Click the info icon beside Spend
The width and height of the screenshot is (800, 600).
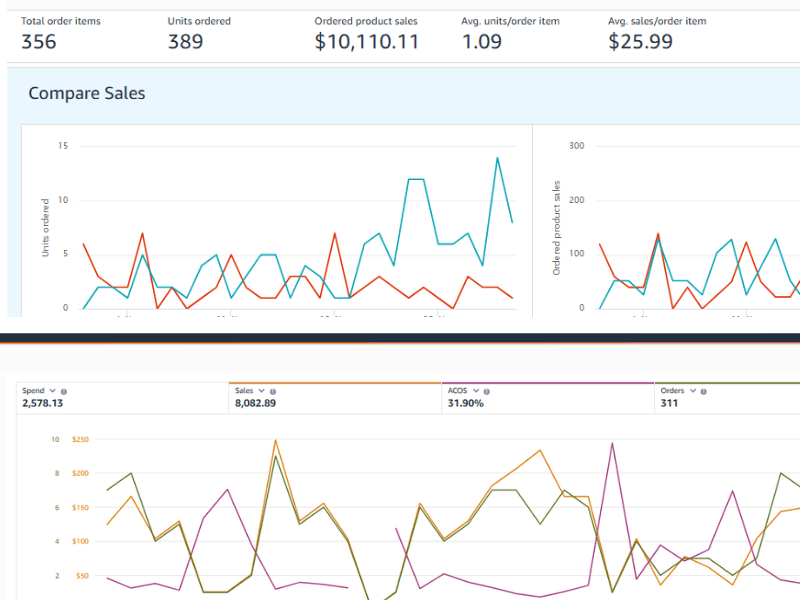(64, 391)
